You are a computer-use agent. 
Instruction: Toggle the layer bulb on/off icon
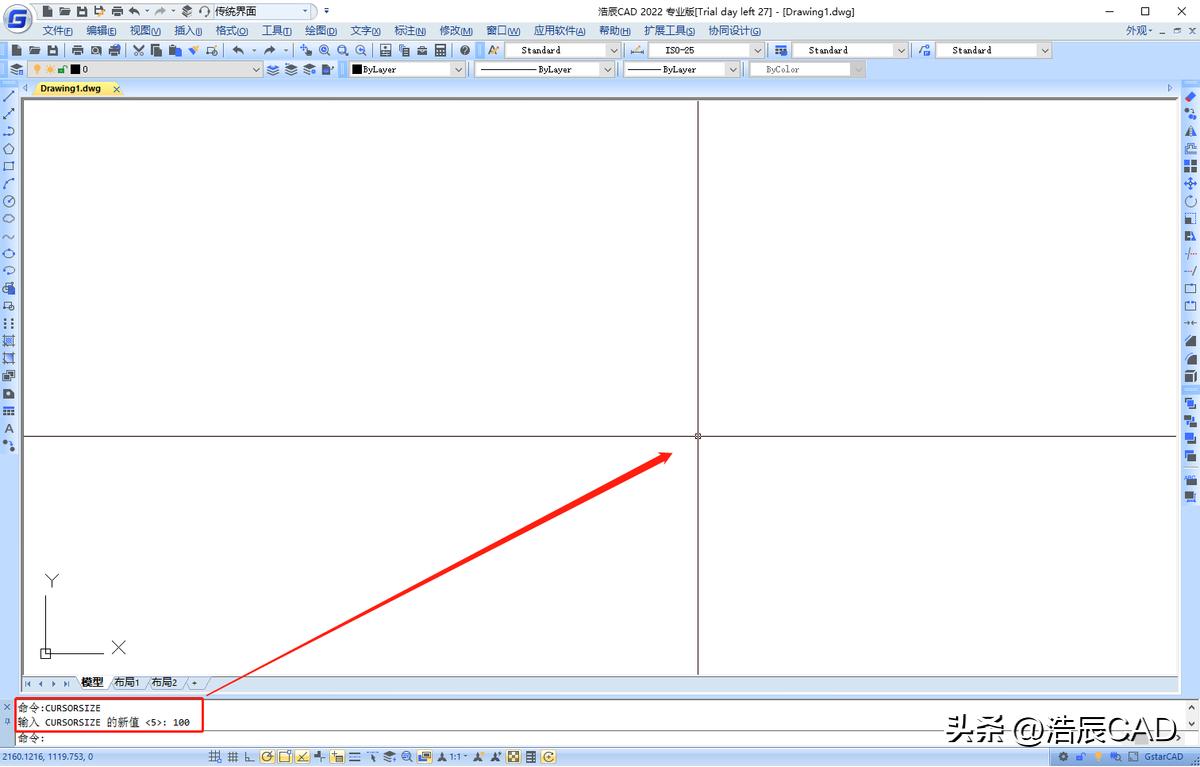click(x=35, y=69)
